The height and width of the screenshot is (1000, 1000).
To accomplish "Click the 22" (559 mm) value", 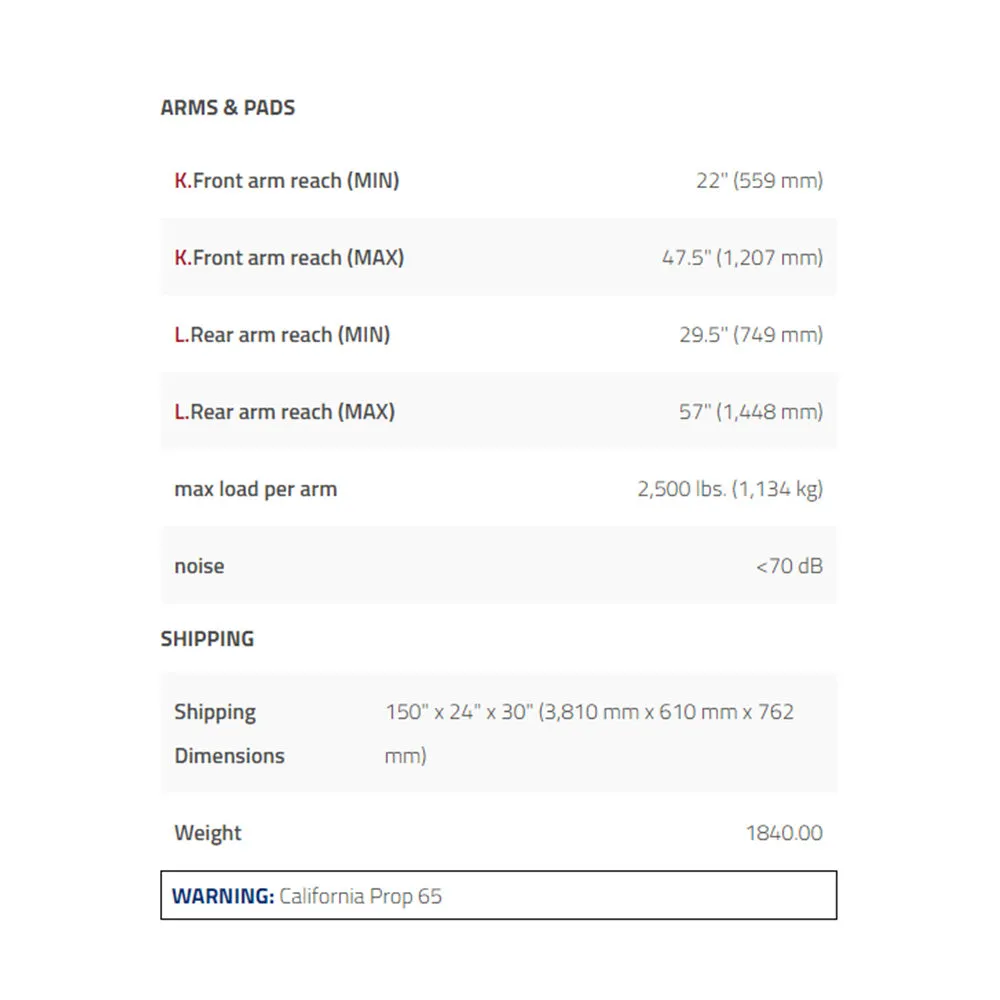I will [759, 180].
